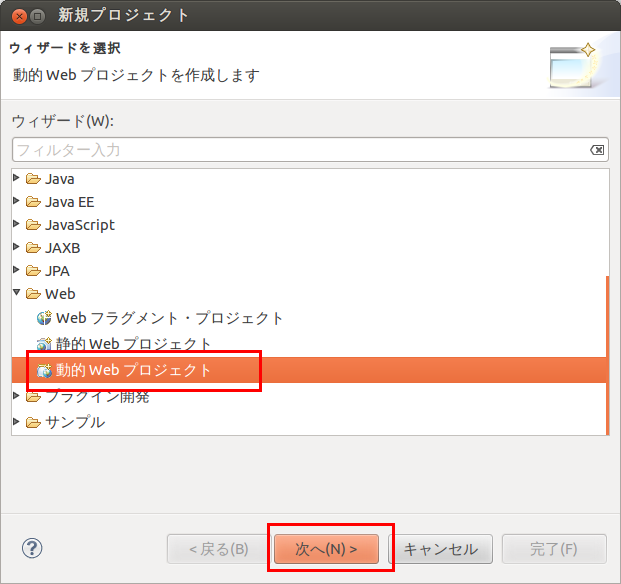Viewport: 621px width, 584px height.
Task: Collapse the Web category
Action: [x=16, y=292]
